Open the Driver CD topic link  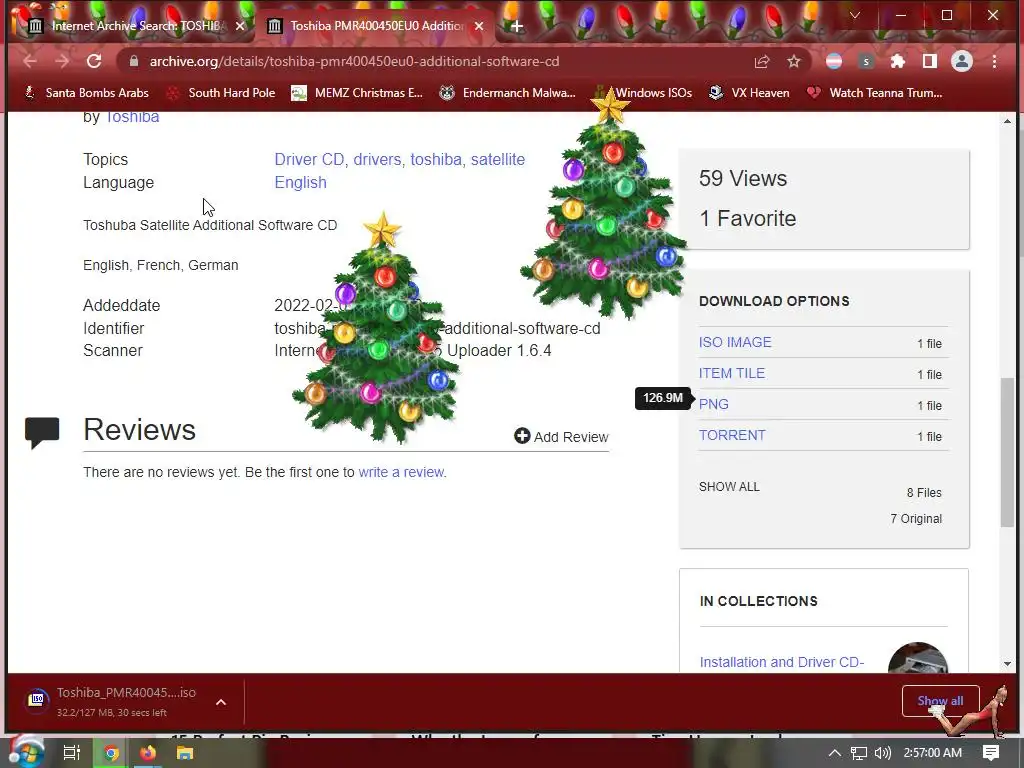click(310, 159)
